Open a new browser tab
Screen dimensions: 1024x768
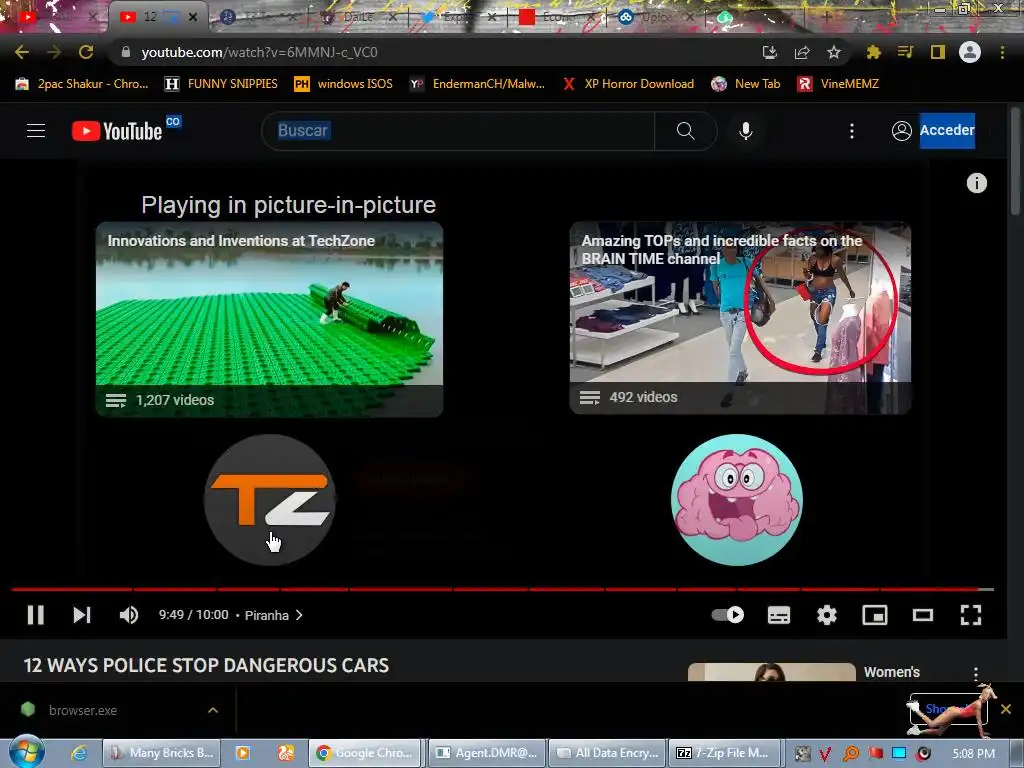click(825, 17)
